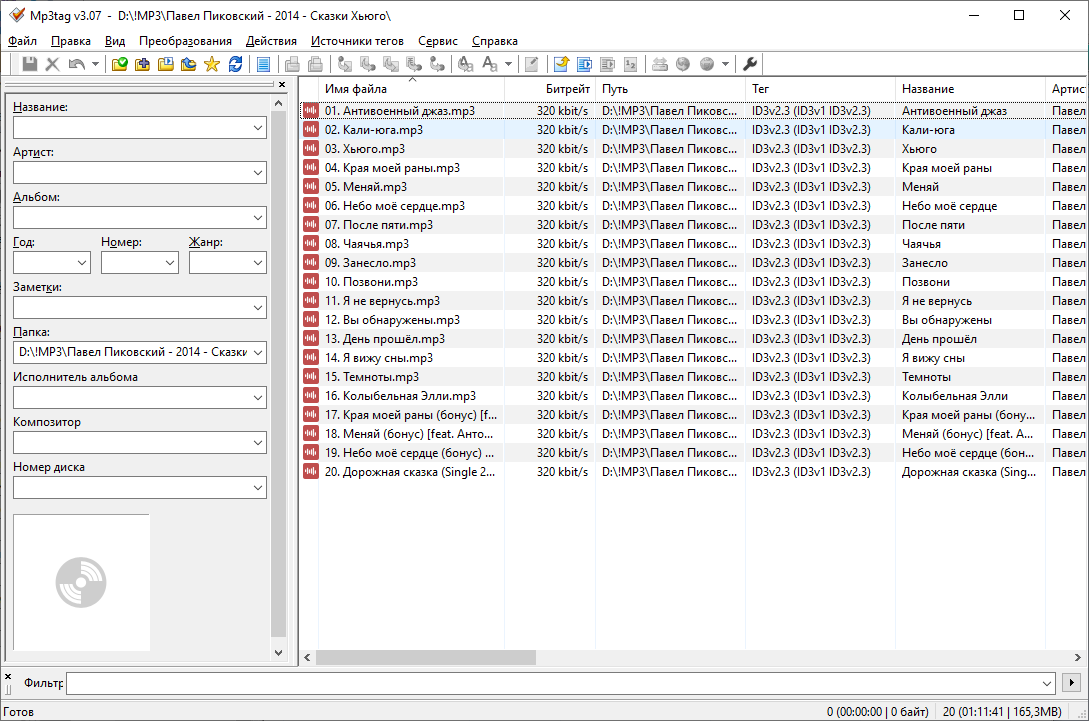The width and height of the screenshot is (1089, 721).
Task: Expand the Папка path dropdown
Action: (x=258, y=353)
